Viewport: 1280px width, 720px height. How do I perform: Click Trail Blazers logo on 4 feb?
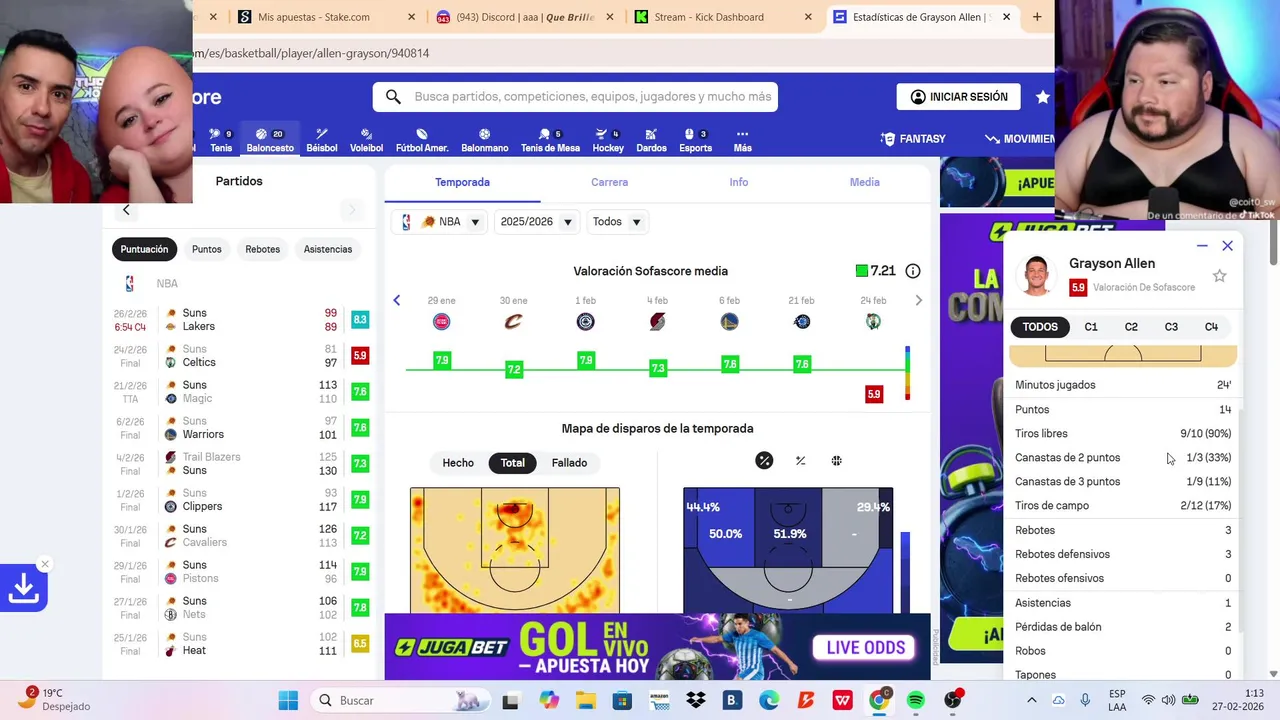(657, 322)
